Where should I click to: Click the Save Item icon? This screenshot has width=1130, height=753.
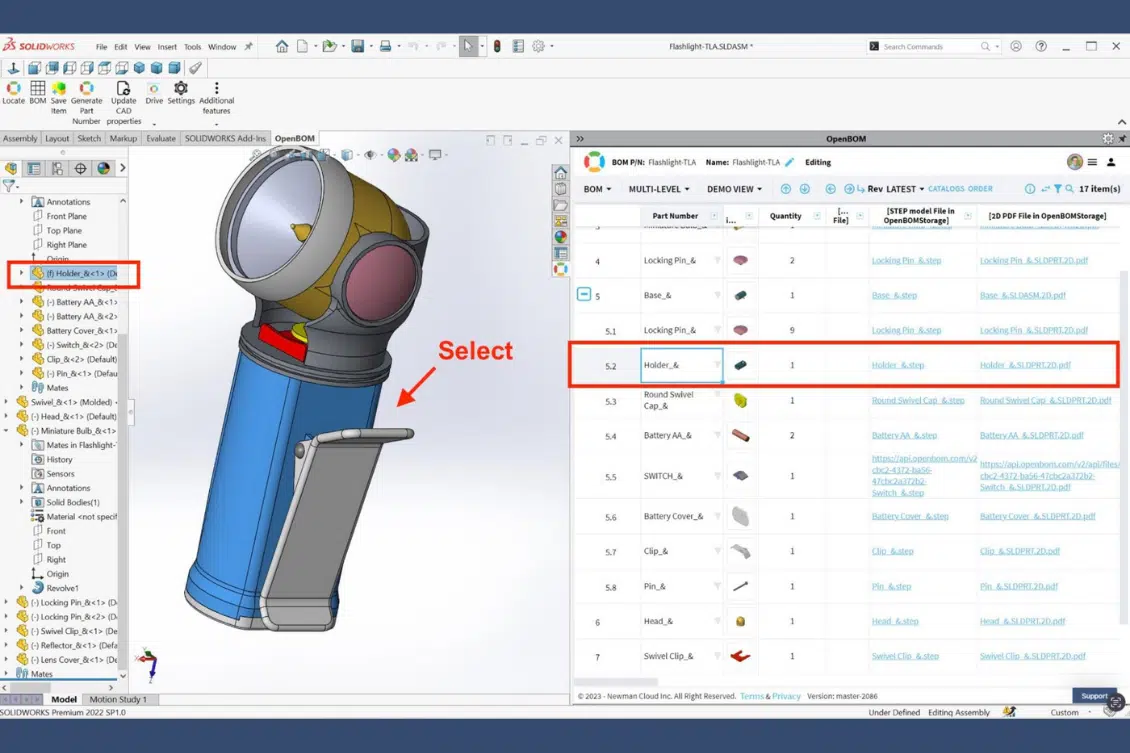pyautogui.click(x=59, y=88)
